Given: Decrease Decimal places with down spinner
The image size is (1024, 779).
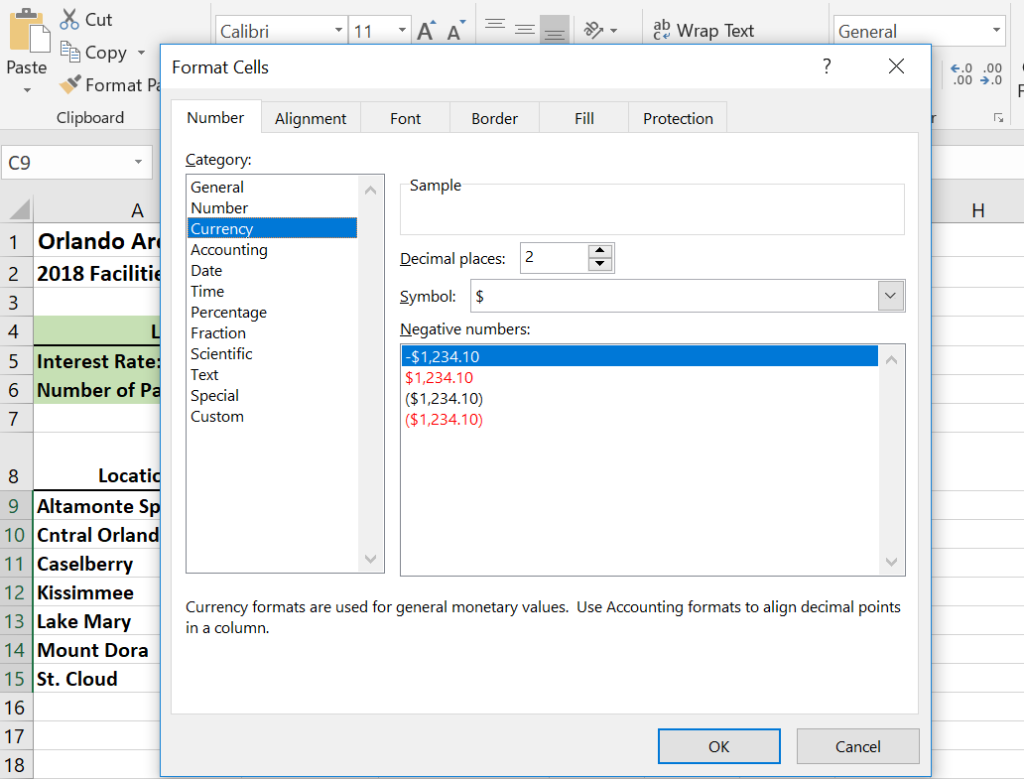Looking at the screenshot, I should (600, 264).
